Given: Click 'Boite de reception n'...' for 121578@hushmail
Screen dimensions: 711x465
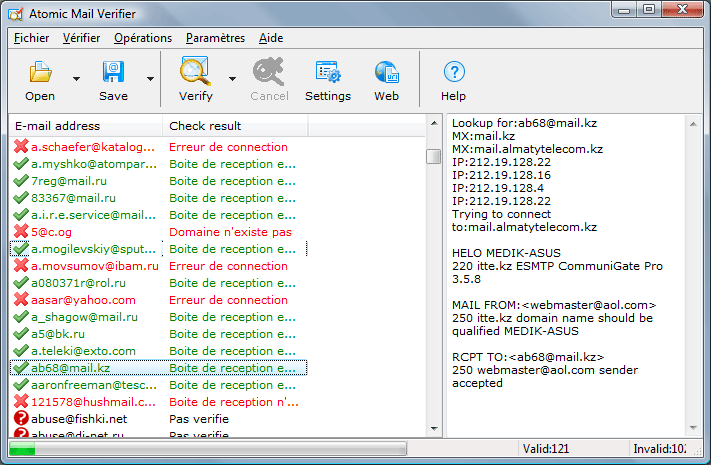Looking at the screenshot, I should (x=234, y=402).
